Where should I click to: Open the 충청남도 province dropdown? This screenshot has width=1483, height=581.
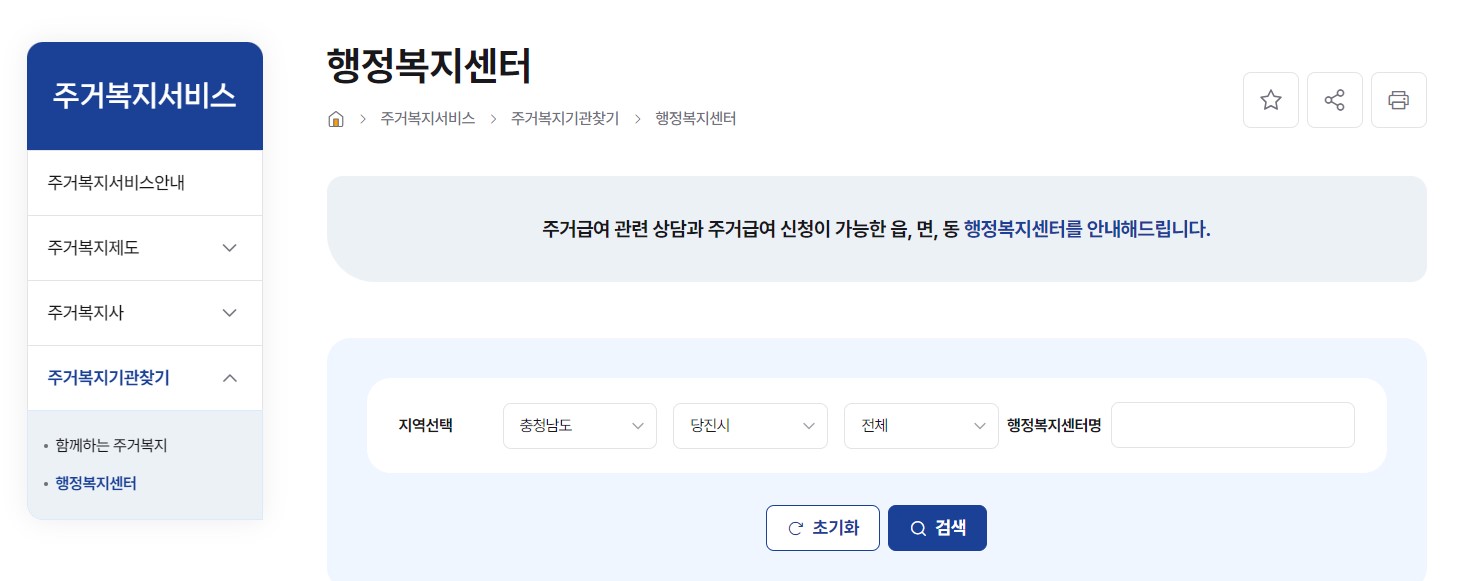(579, 425)
